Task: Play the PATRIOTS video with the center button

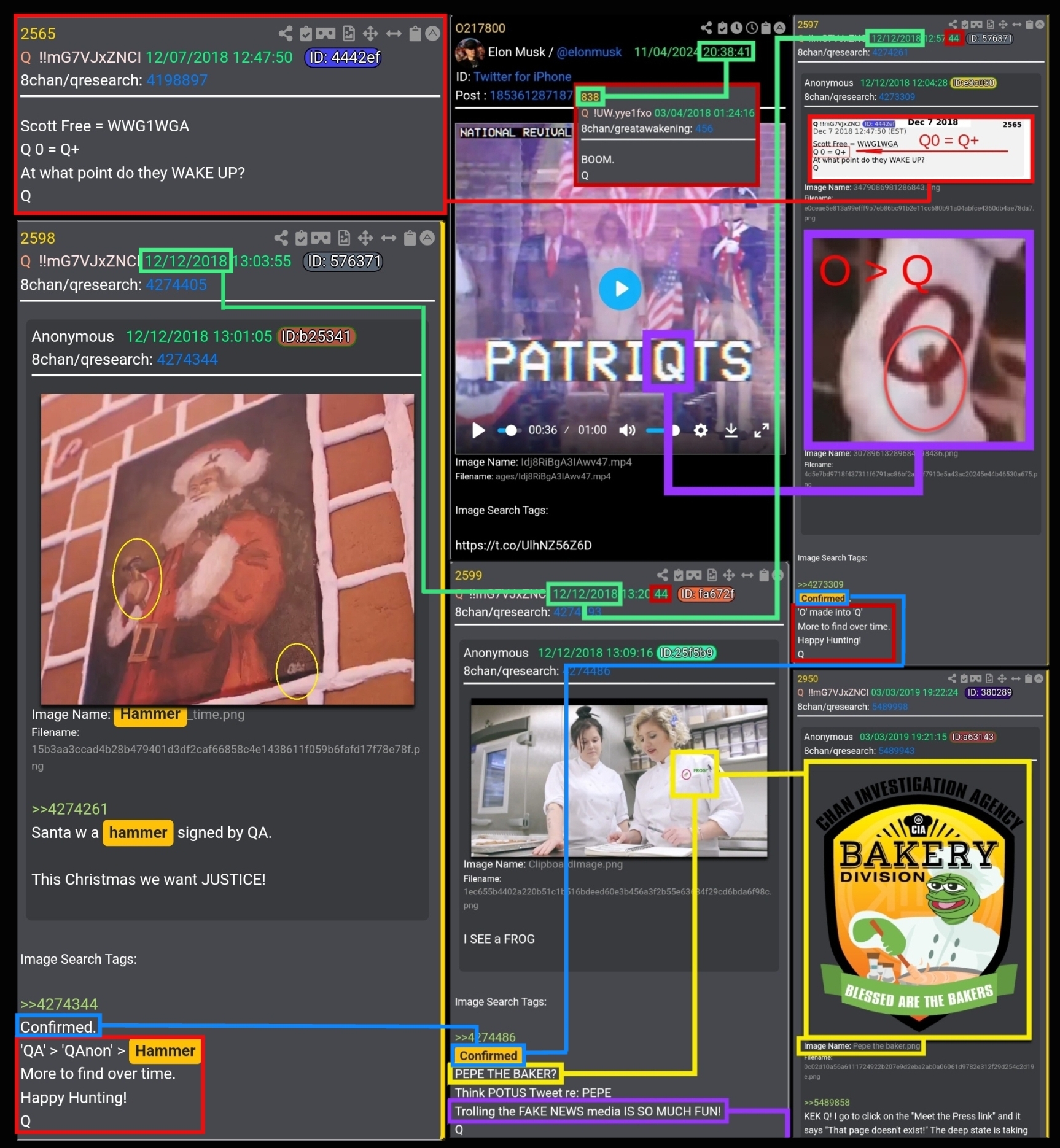Action: [x=620, y=289]
